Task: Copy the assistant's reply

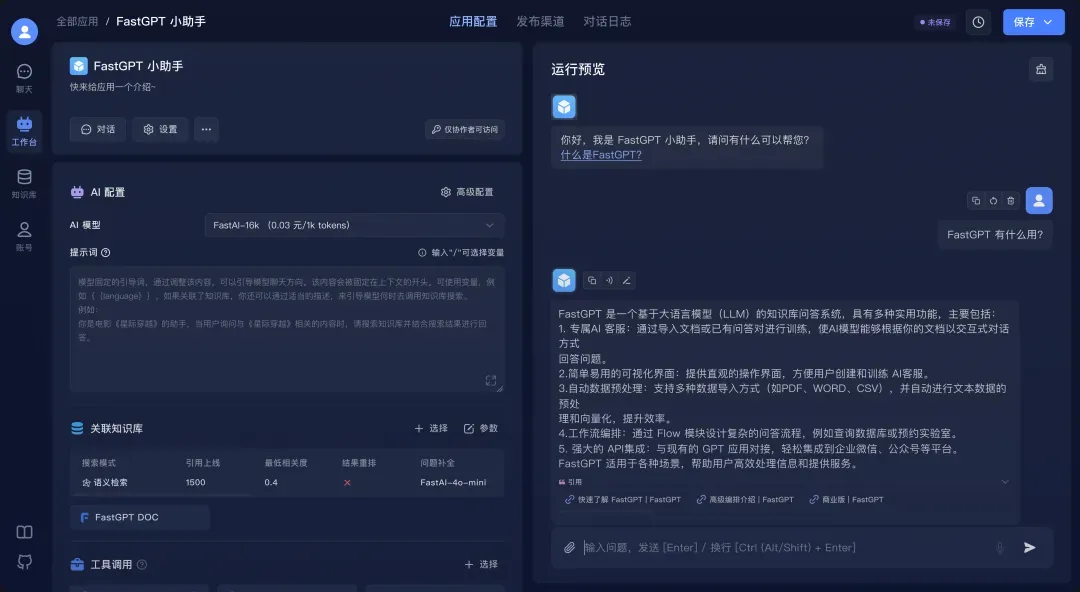Action: [x=592, y=280]
